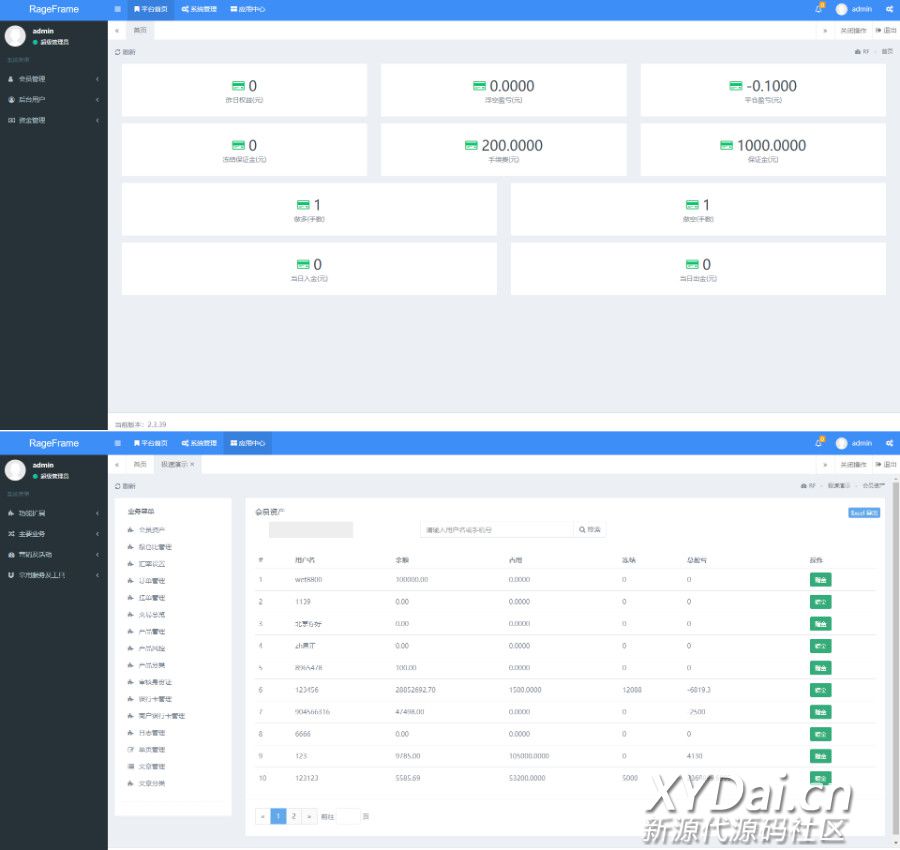
Task: Expand the 主要业务 sidebar menu
Action: [x=97, y=534]
